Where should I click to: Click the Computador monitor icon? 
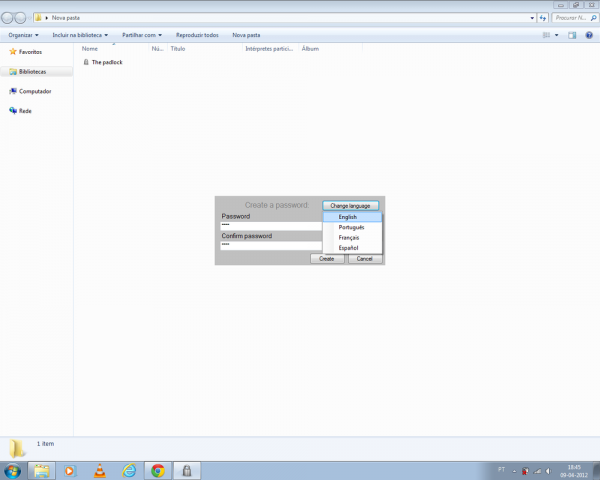point(13,91)
